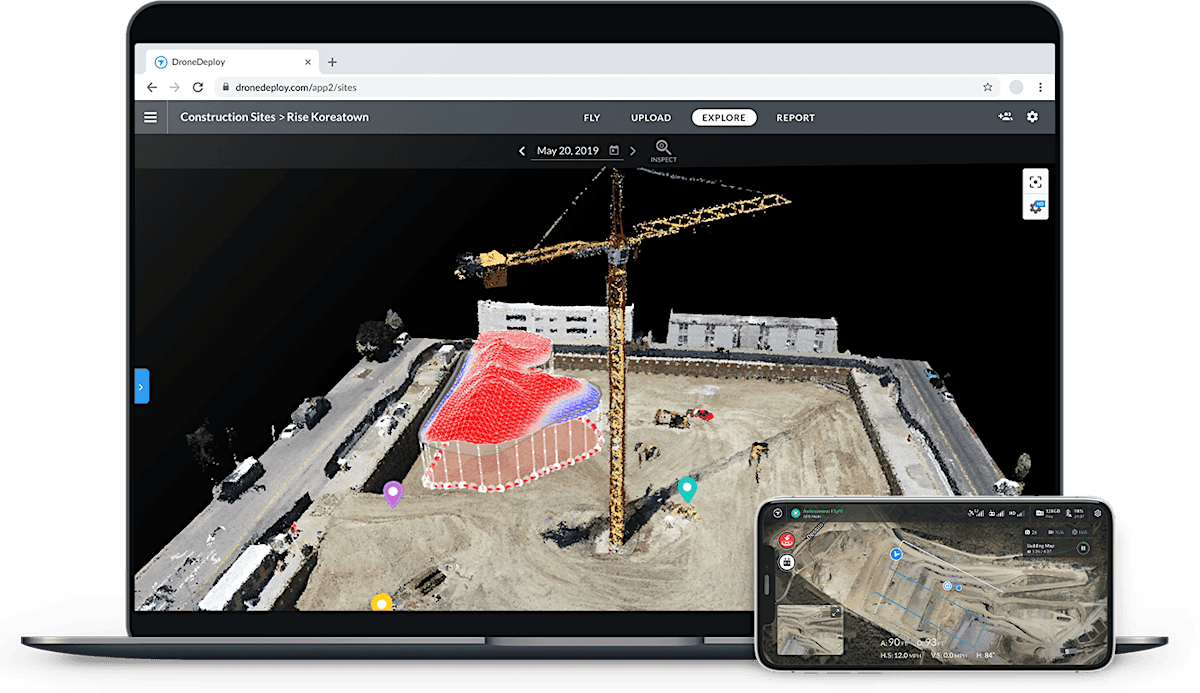Open the REPORT tab
The image size is (1200, 693).
pos(795,118)
